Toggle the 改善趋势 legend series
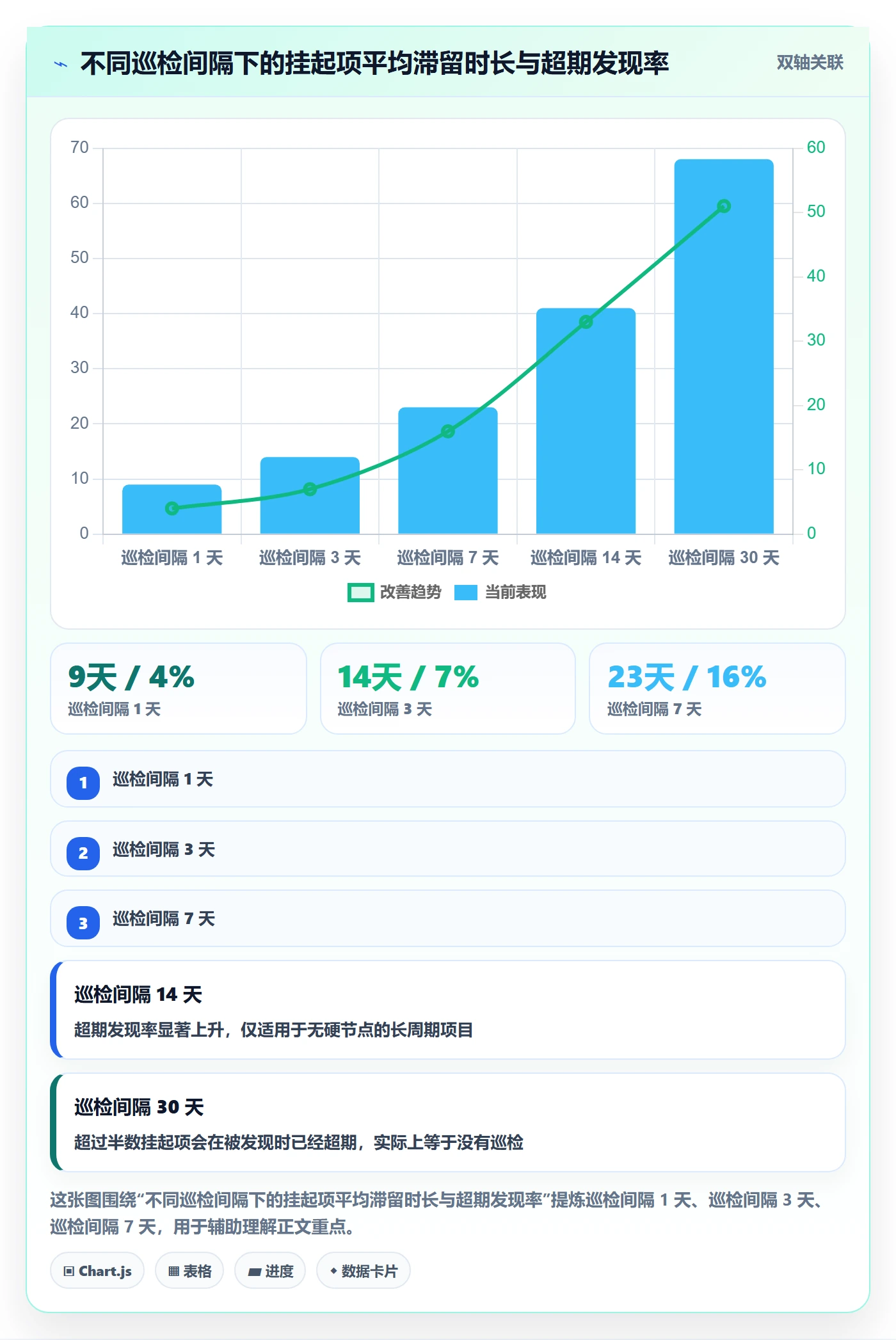 (394, 593)
